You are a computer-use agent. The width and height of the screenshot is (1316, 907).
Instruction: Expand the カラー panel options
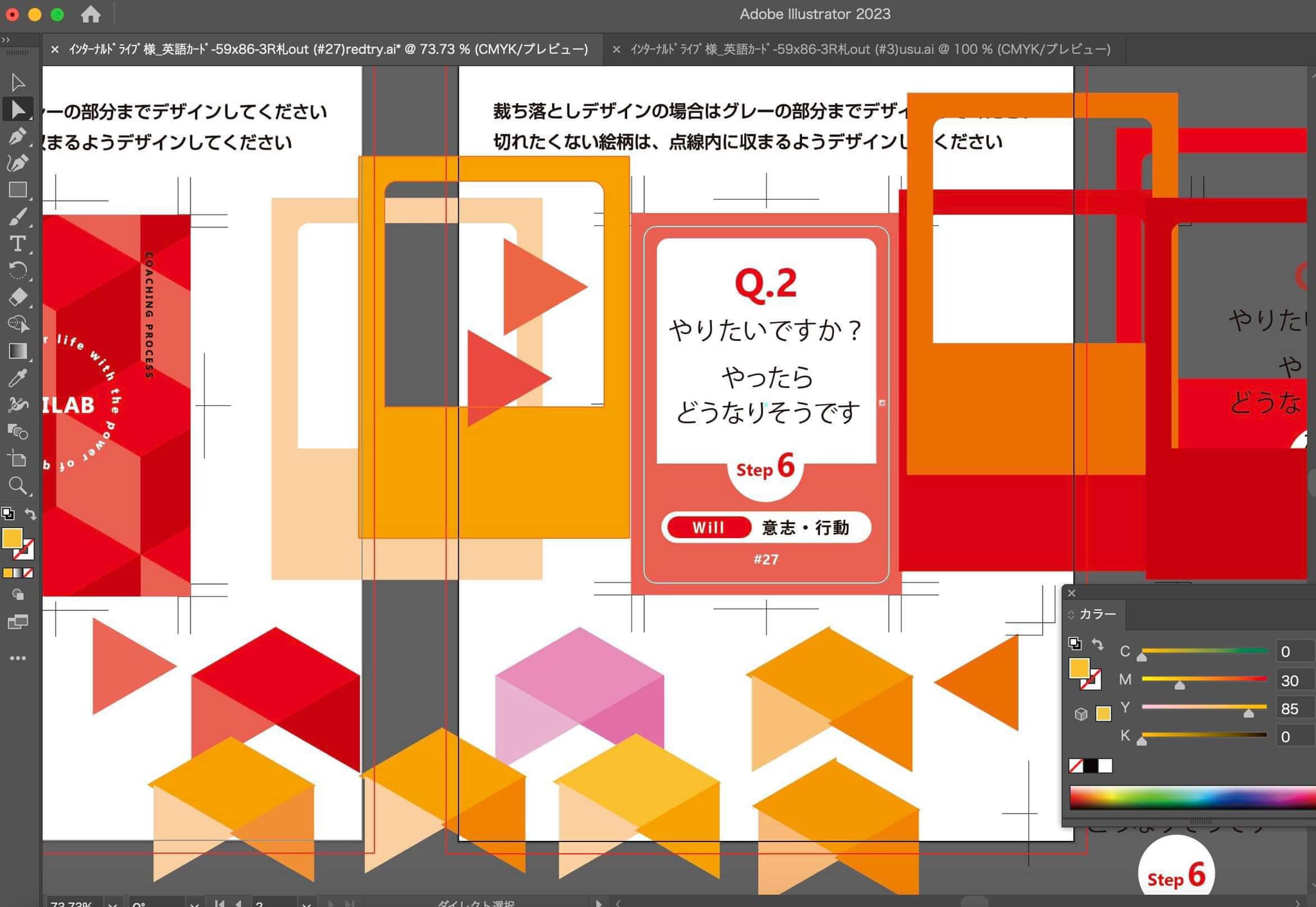tap(1071, 615)
